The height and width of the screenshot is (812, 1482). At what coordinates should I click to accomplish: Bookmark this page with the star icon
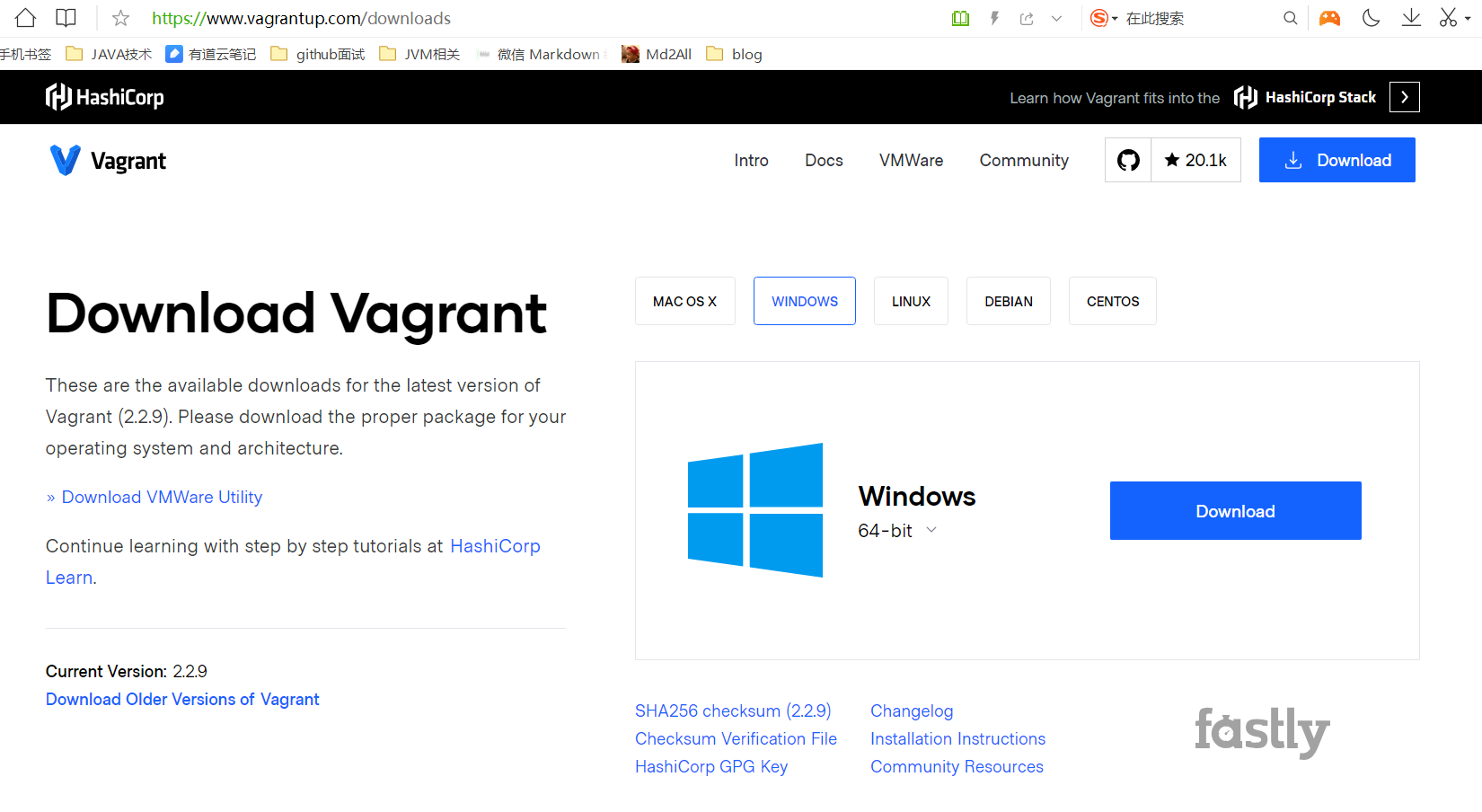click(x=120, y=18)
